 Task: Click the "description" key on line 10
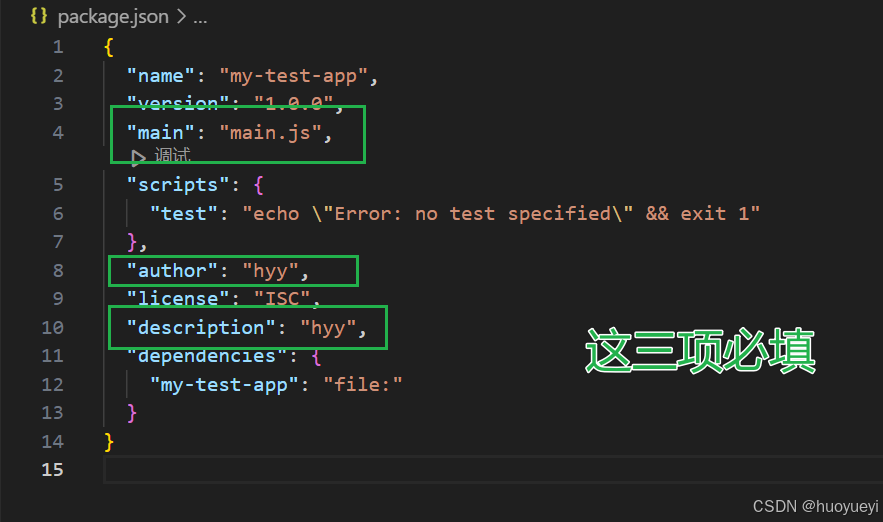(201, 328)
